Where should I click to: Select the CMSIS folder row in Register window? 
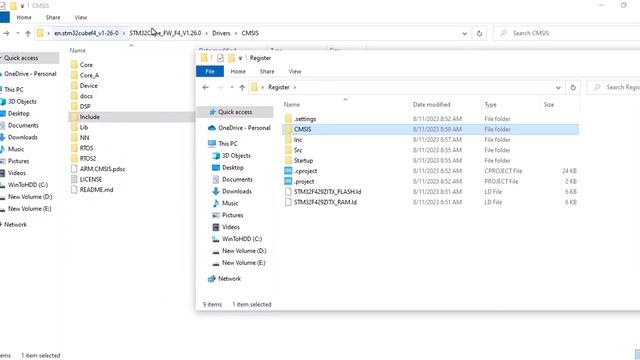[x=430, y=129]
